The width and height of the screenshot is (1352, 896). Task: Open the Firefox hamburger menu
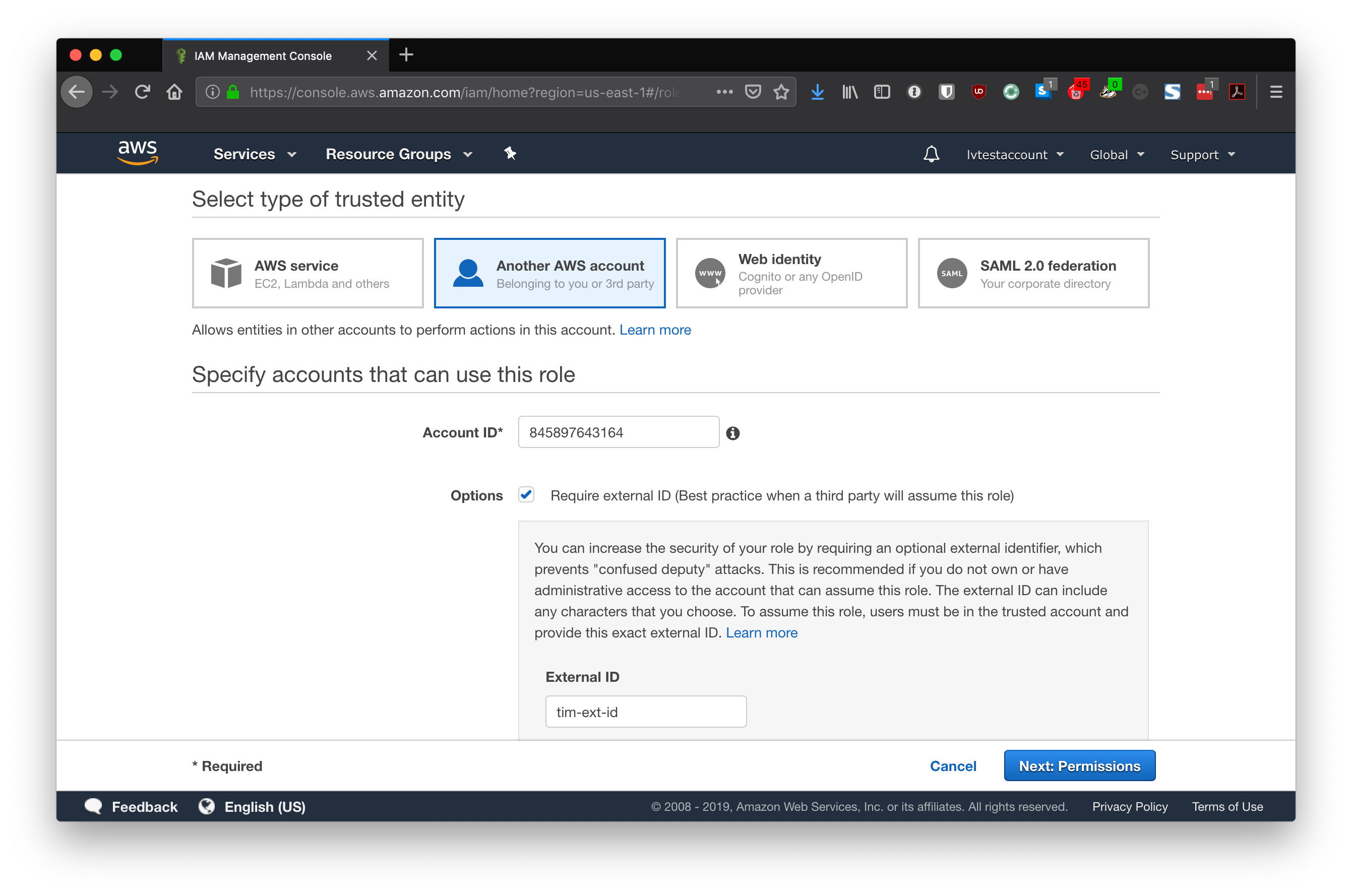click(1276, 92)
